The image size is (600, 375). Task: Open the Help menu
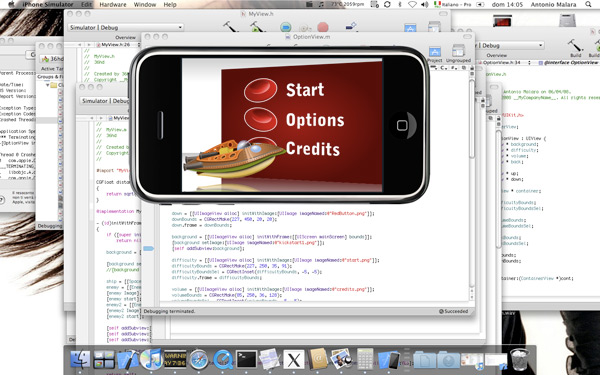point(170,5)
